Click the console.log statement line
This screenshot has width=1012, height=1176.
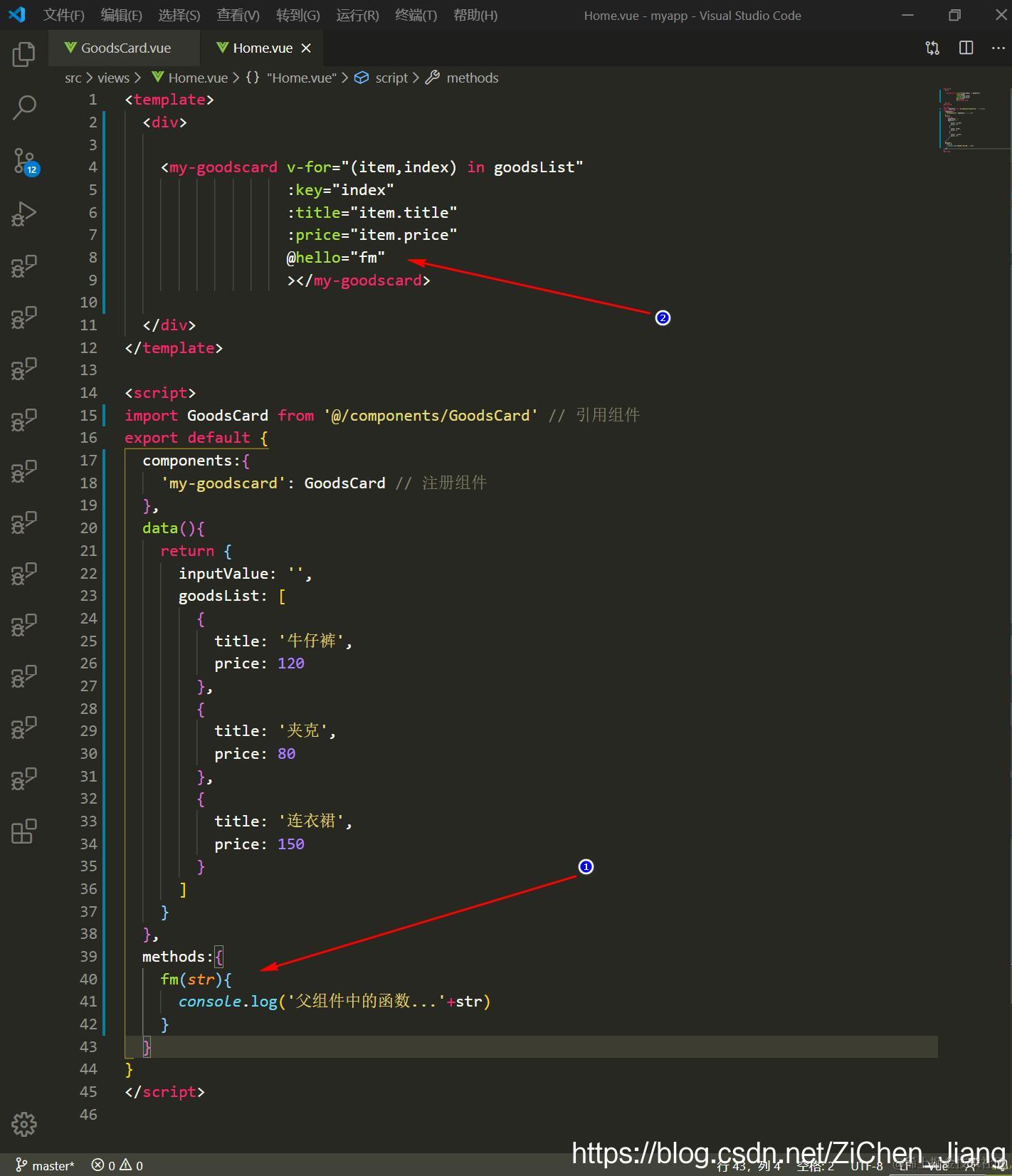334,1002
